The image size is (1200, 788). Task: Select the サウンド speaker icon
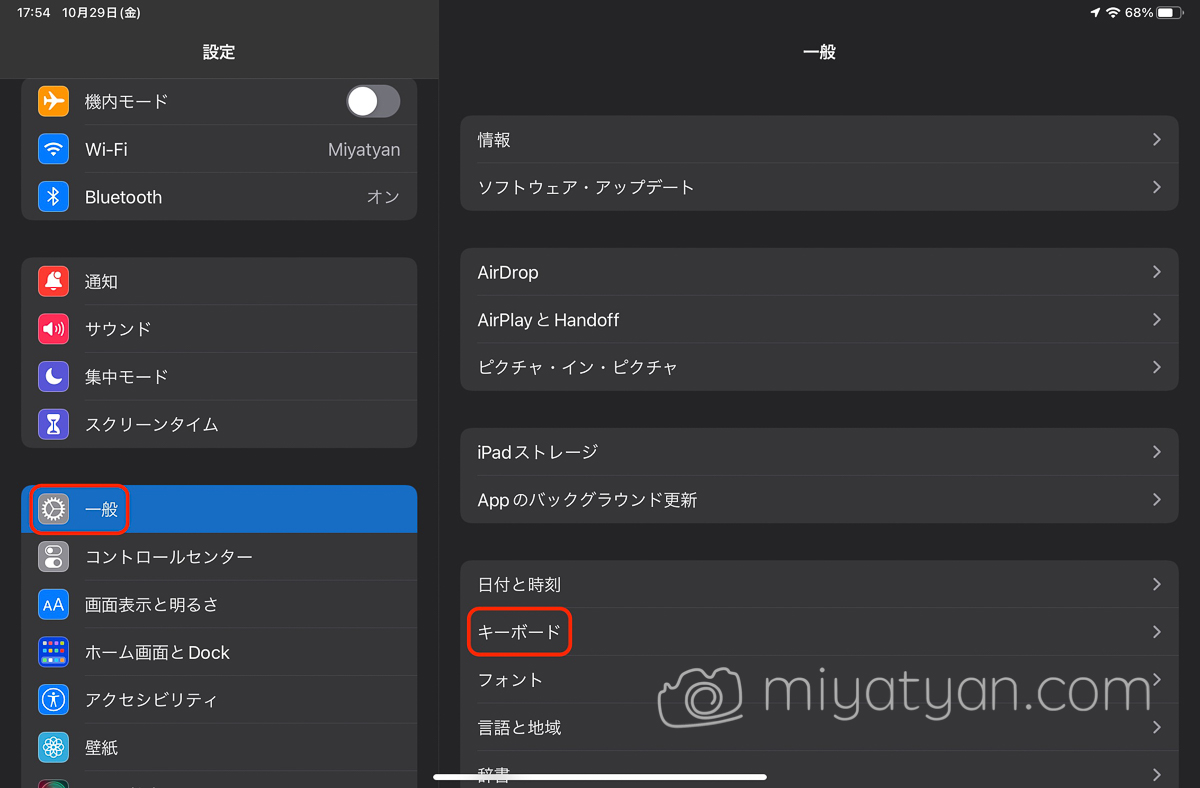pyautogui.click(x=53, y=329)
